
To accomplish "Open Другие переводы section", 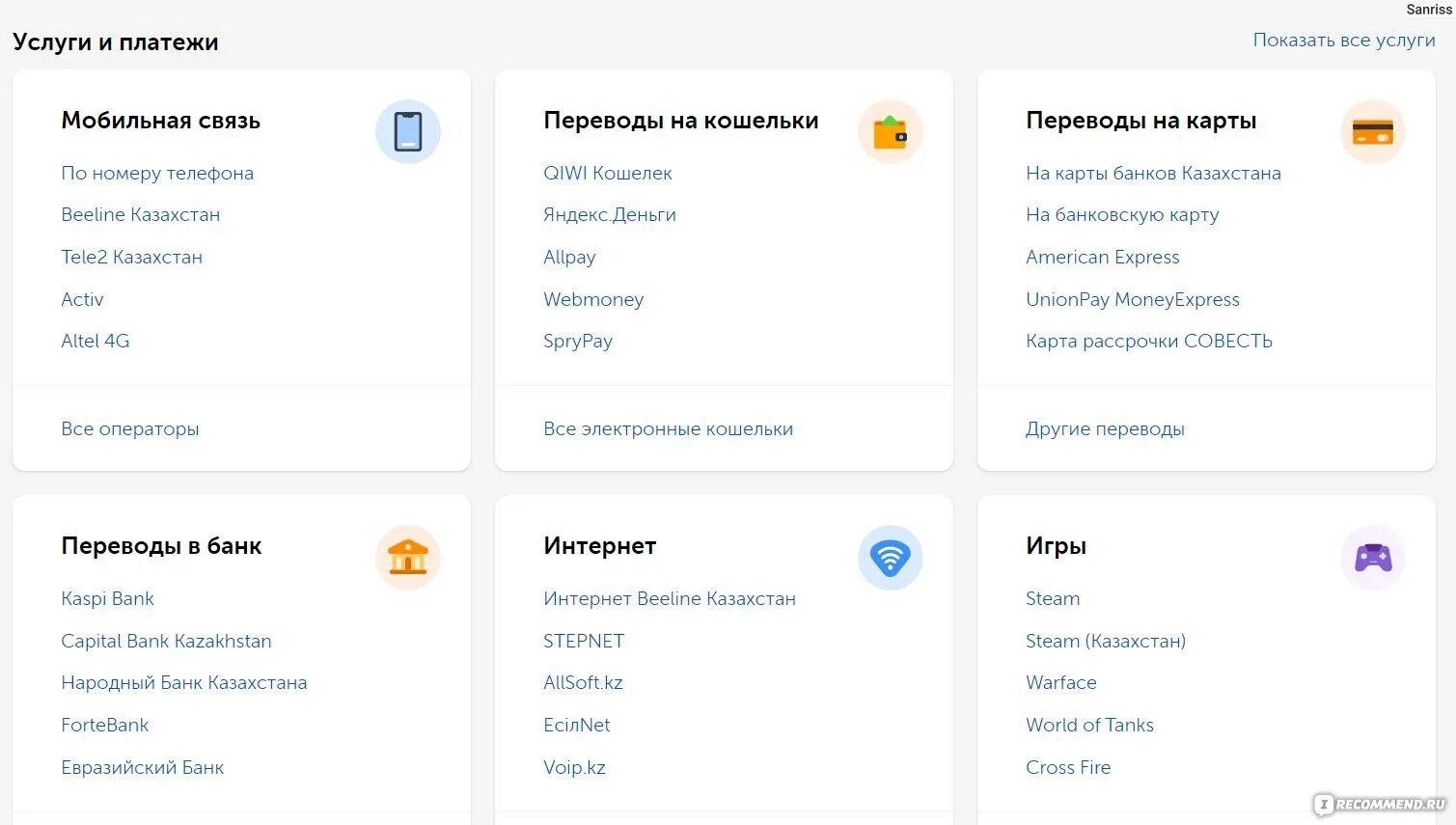I will (1105, 429).
